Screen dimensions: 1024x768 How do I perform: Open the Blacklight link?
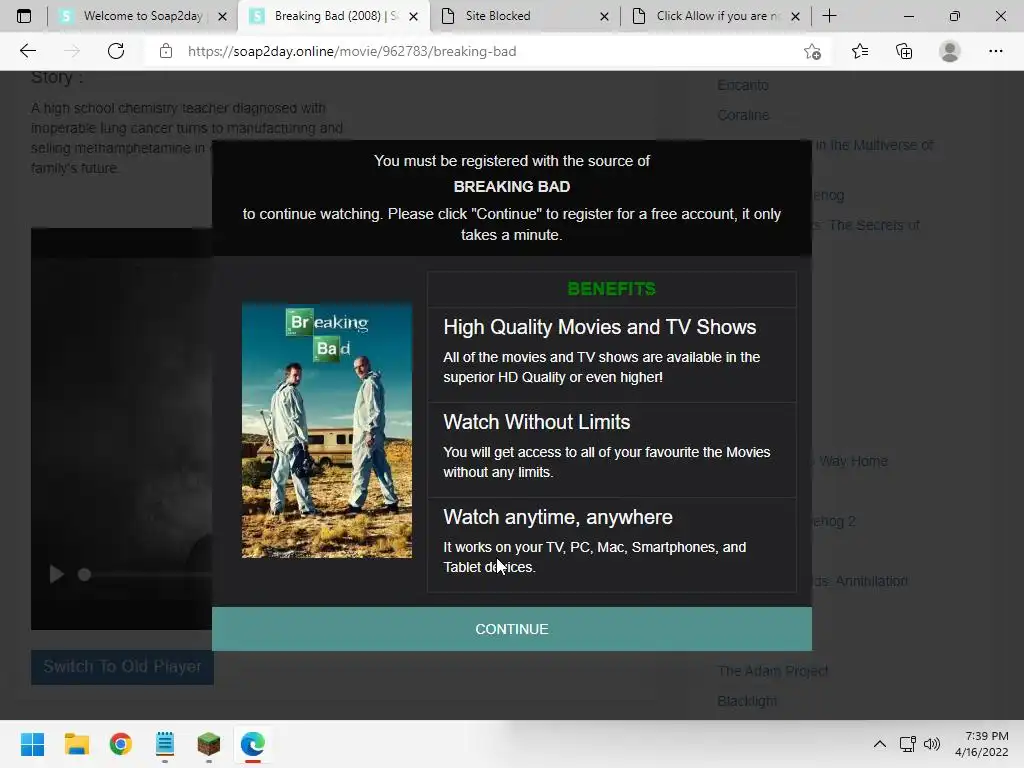coord(746,701)
